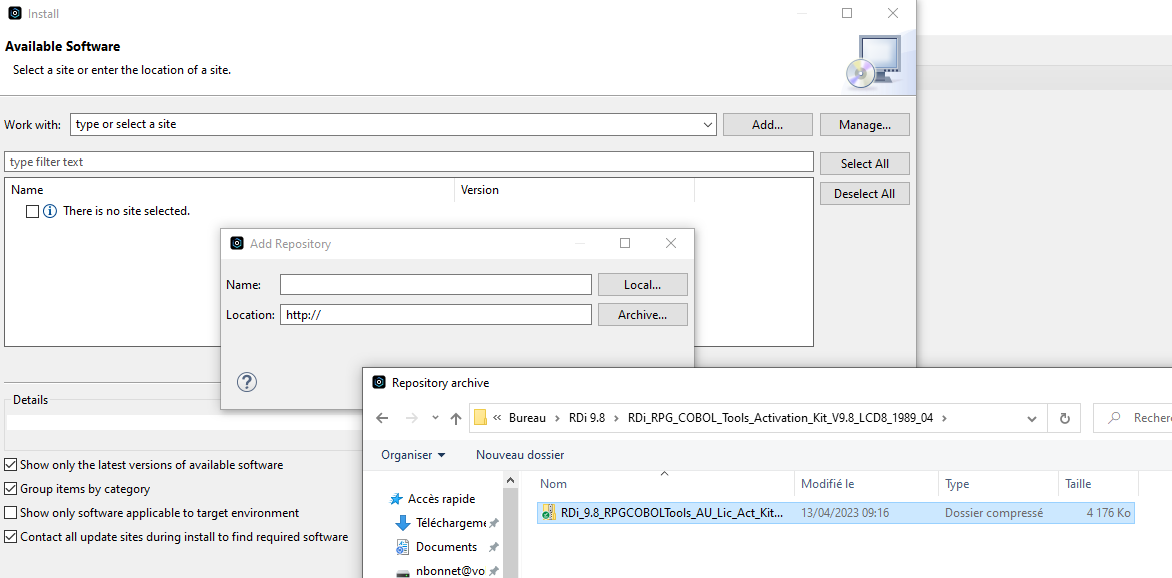Screen dimensions: 1172x578
Task: Click the zip icon of RDi_9.8_RPGCOBOLTools file
Action: (x=549, y=513)
